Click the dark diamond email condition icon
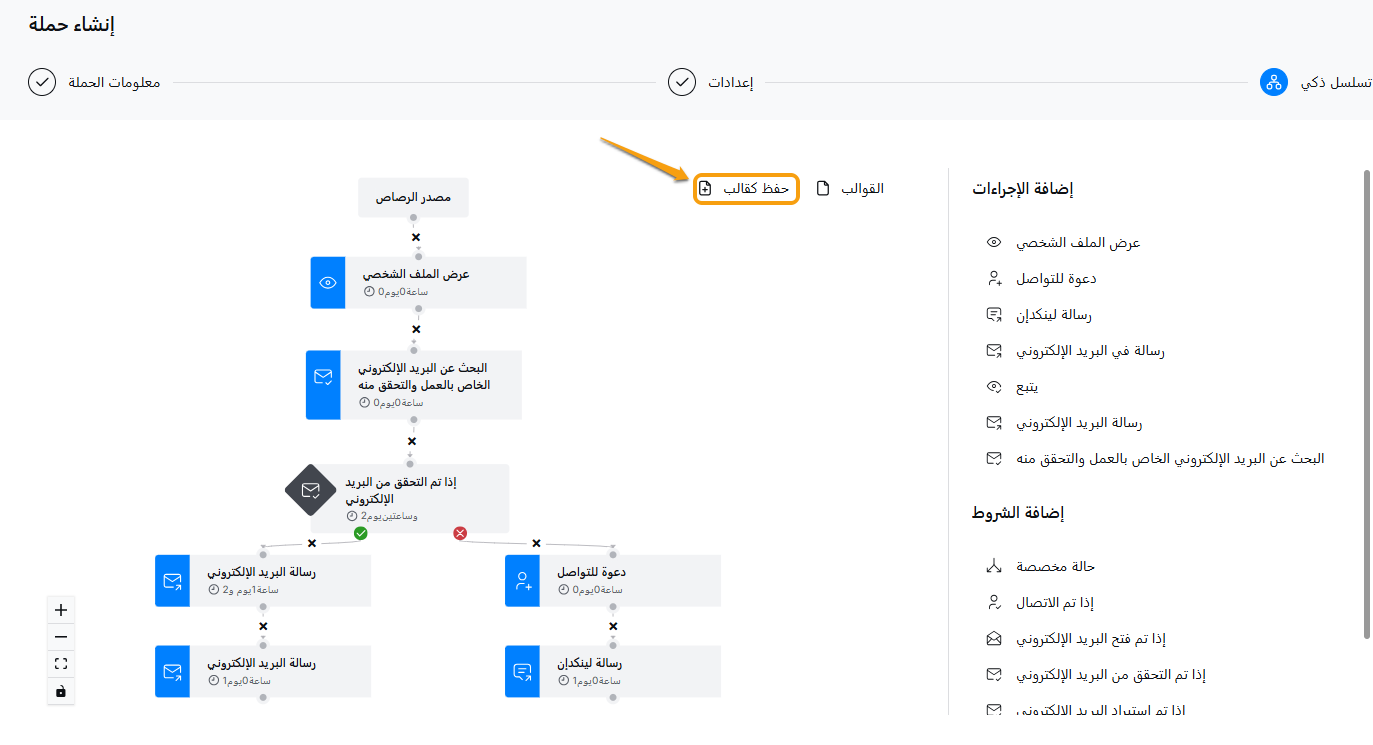Screen dimensions: 1373x745 coord(311,490)
